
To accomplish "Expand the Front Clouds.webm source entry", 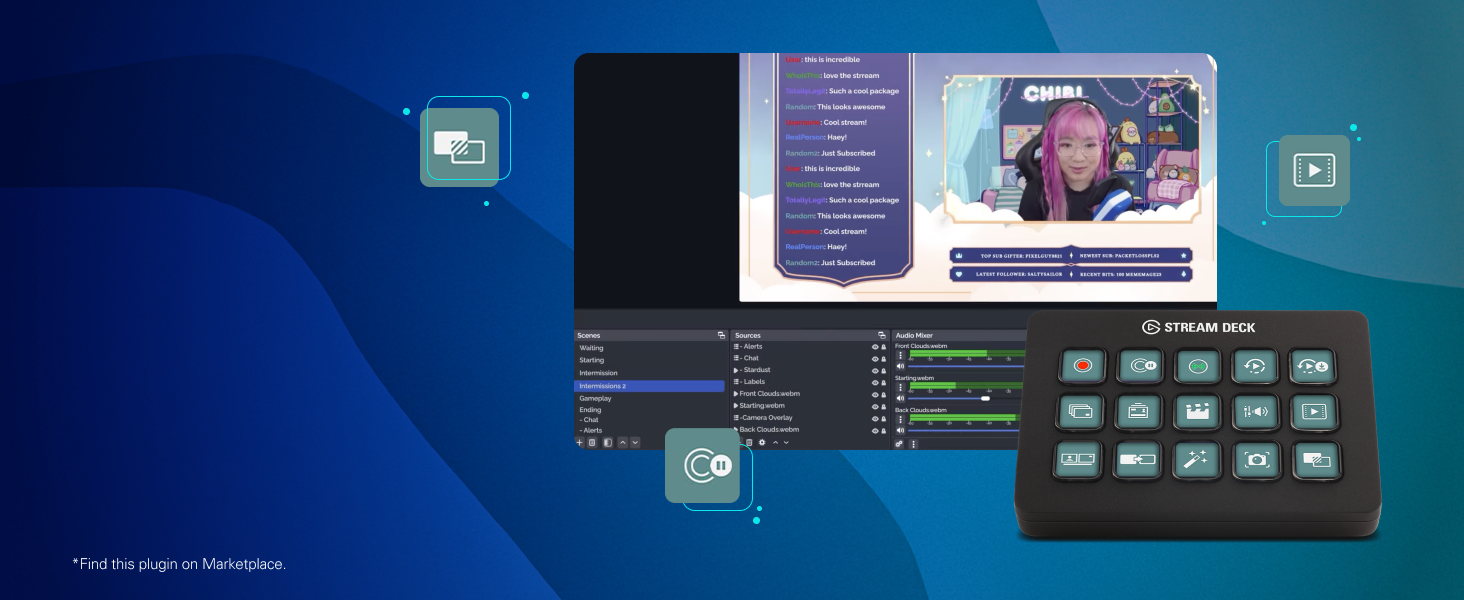I will 737,394.
